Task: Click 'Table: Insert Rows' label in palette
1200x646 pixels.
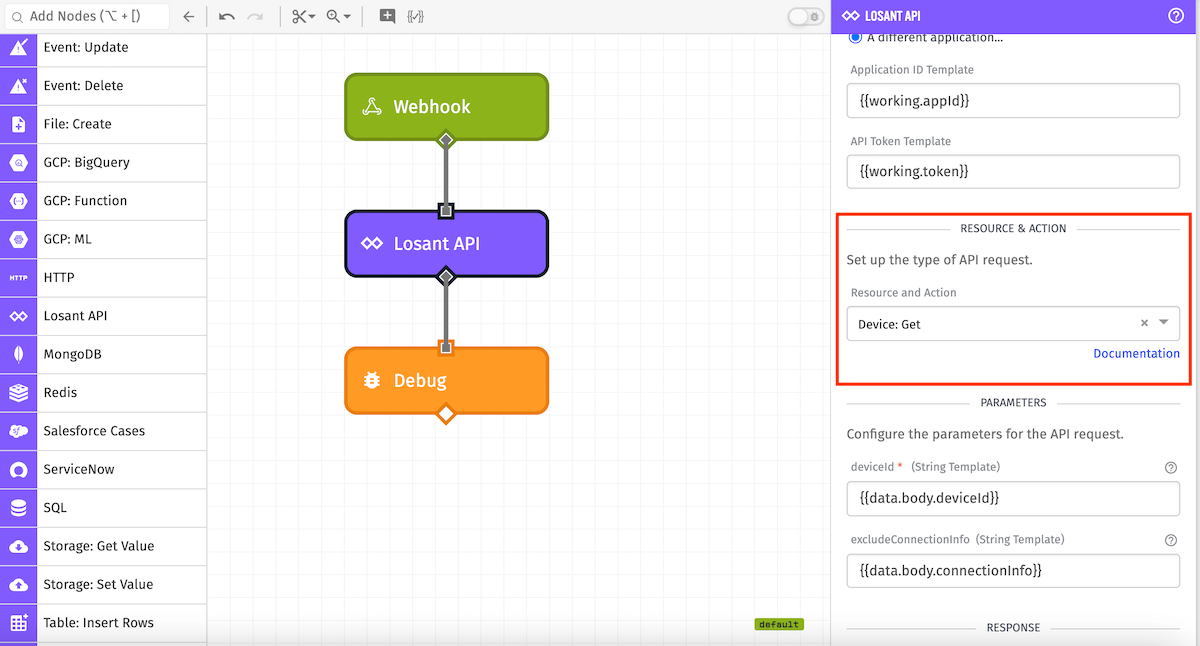Action: [99, 622]
